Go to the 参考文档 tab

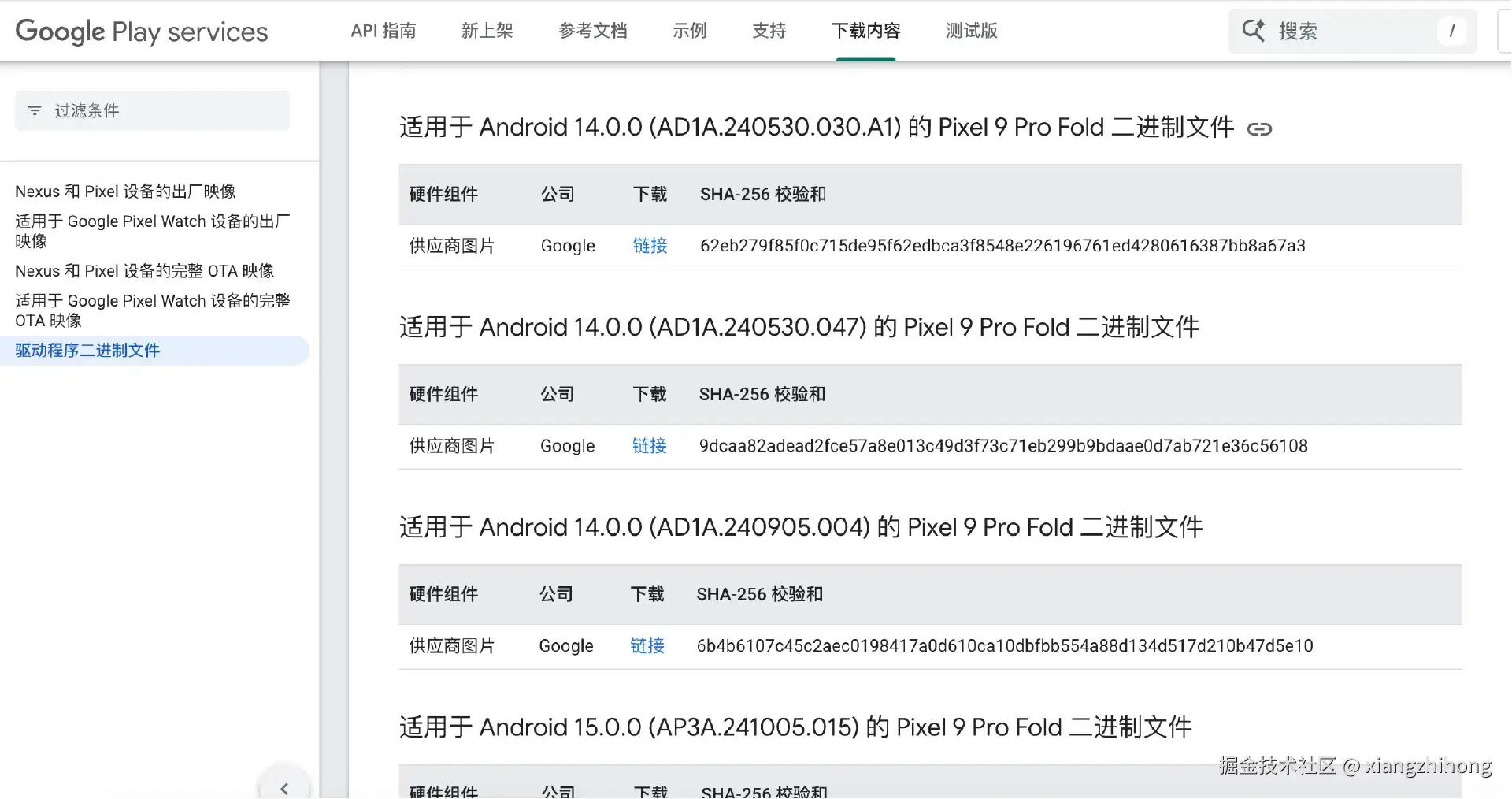(x=593, y=31)
